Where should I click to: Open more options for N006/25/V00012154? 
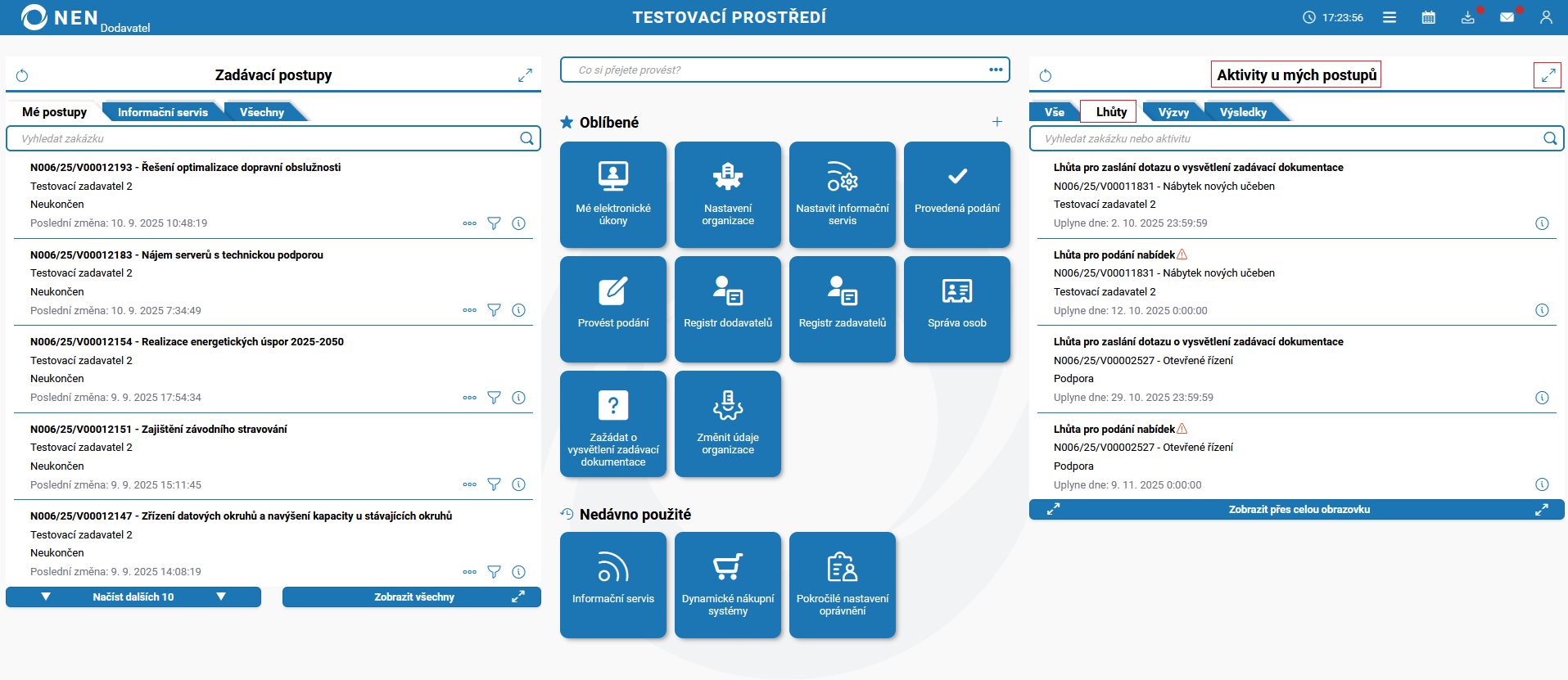coord(469,398)
